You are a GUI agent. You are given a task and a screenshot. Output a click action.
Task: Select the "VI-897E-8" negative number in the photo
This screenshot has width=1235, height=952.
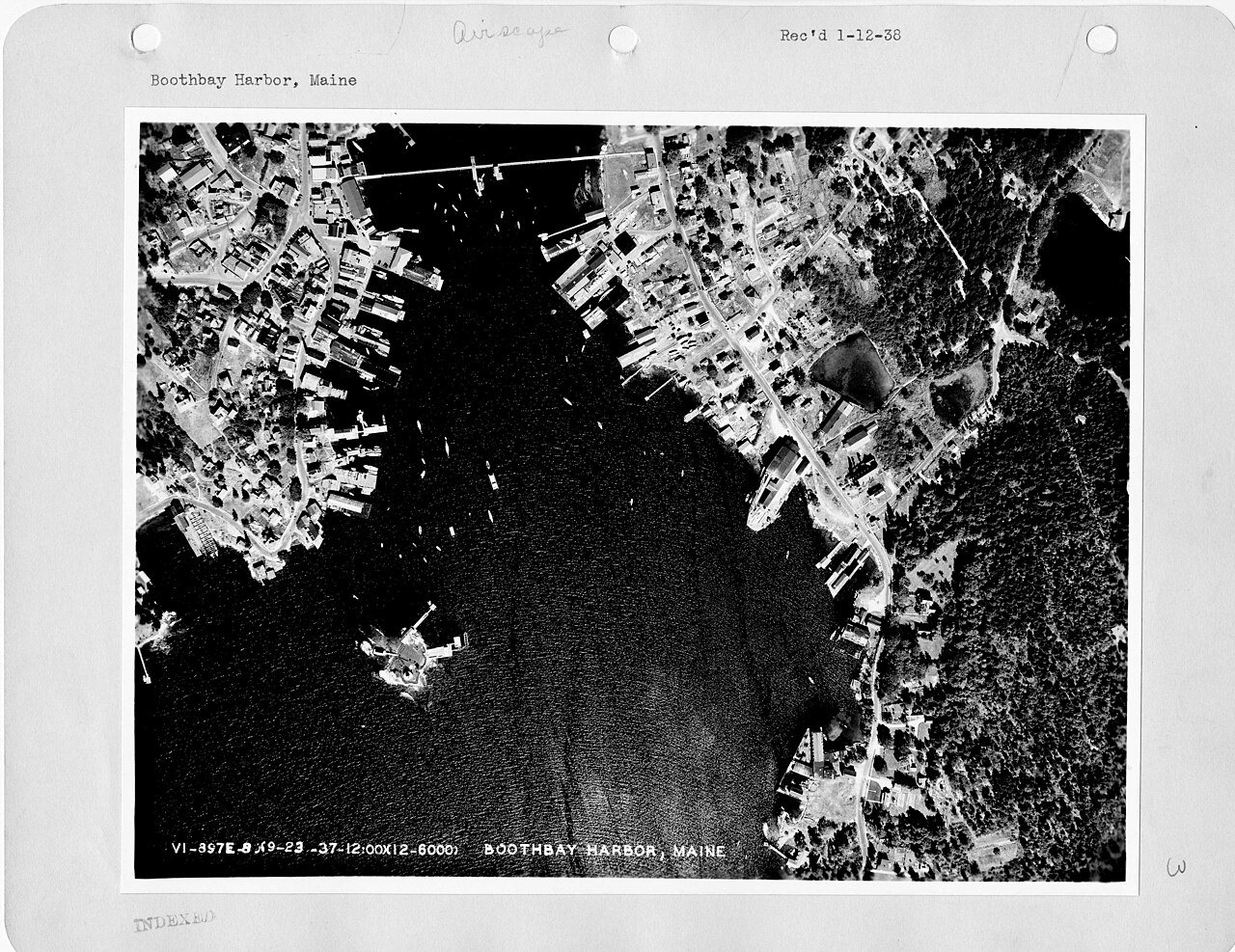[x=212, y=850]
